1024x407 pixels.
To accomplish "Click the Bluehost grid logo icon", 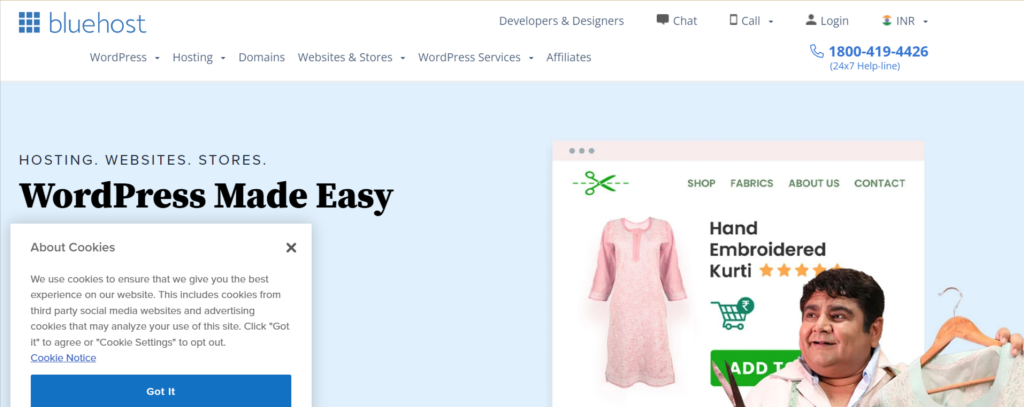I will [29, 22].
